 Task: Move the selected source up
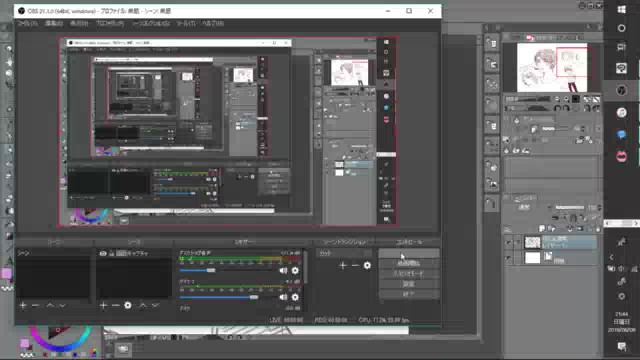[143, 305]
